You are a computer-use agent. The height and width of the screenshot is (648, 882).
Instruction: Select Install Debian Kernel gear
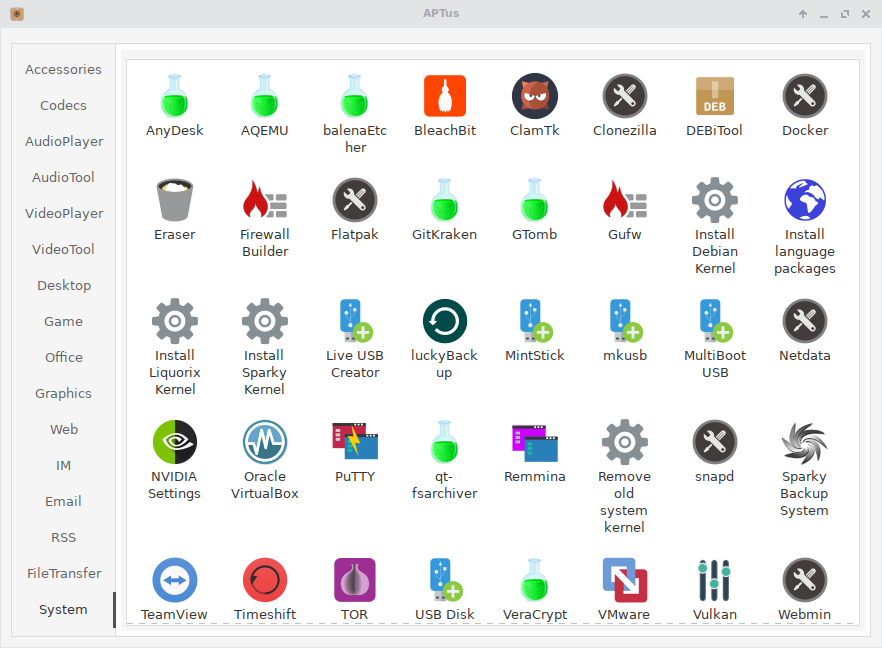coord(715,200)
